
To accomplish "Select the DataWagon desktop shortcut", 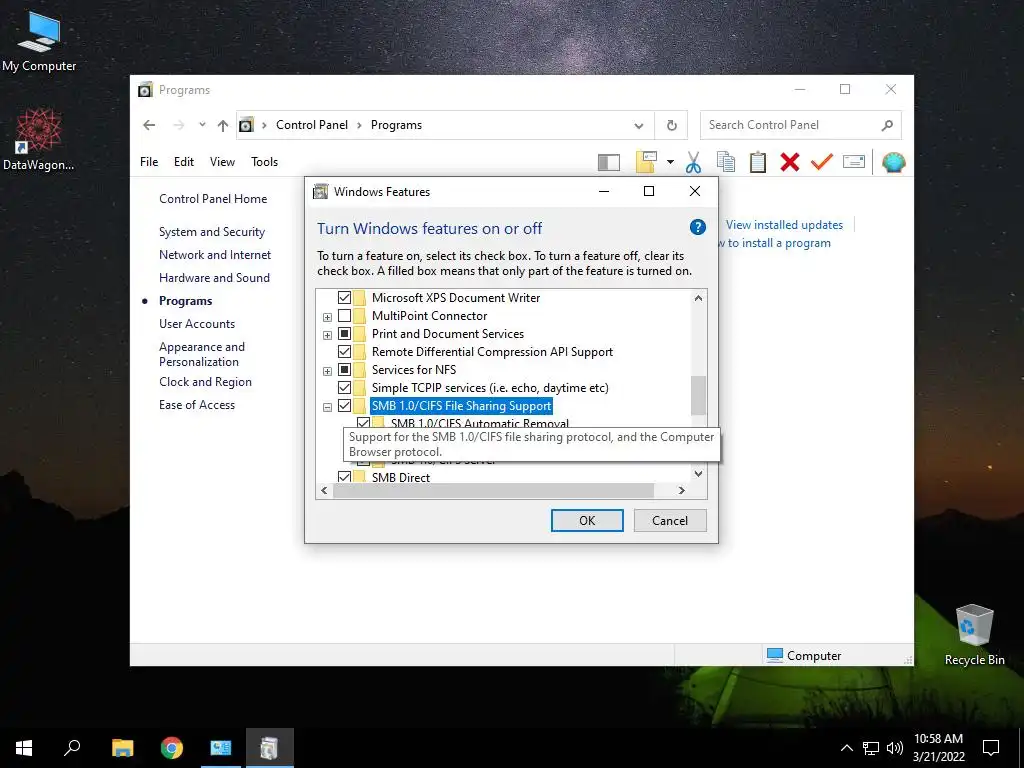I will coord(39,139).
